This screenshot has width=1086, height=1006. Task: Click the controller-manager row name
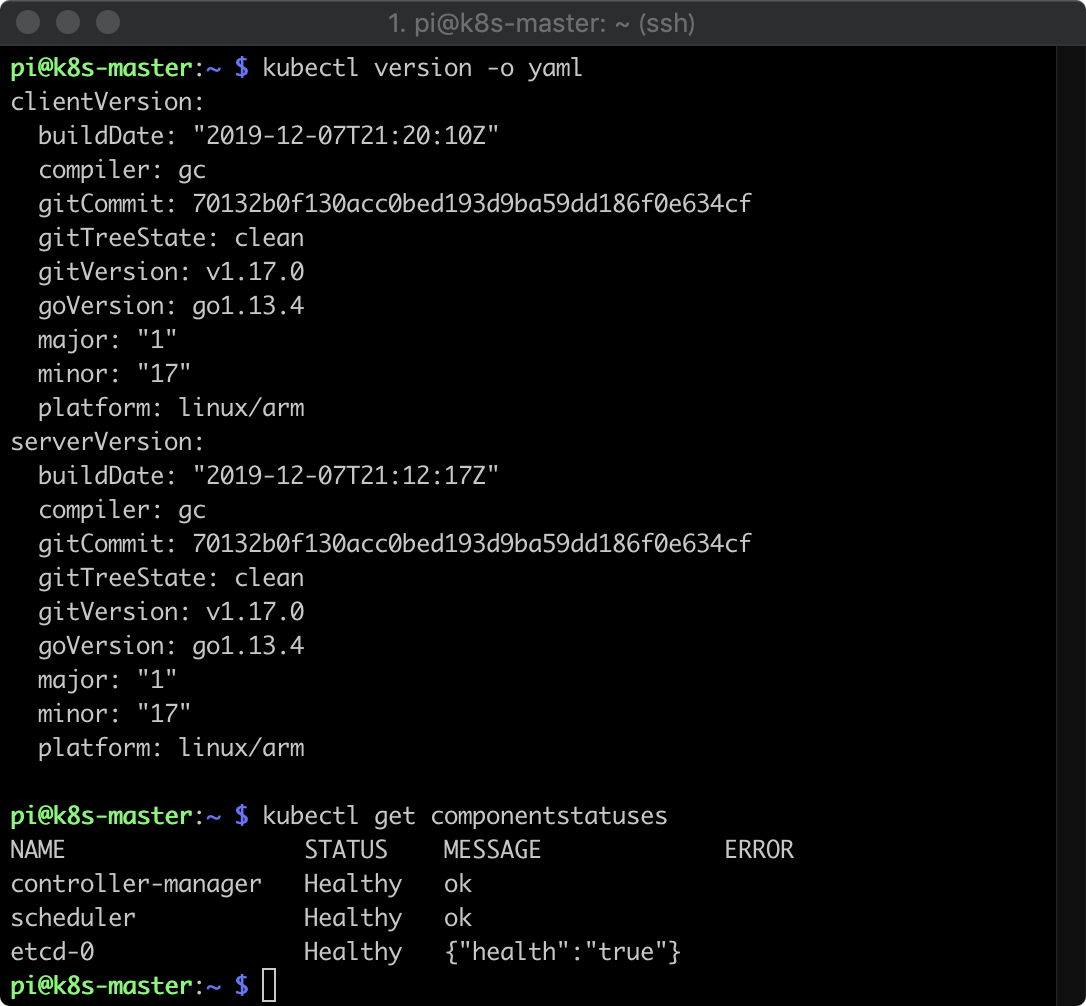(x=135, y=884)
